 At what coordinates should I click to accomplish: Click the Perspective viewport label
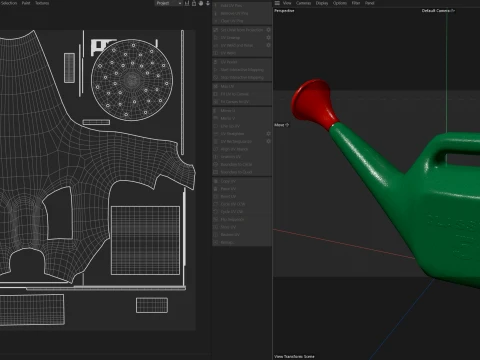tap(284, 11)
